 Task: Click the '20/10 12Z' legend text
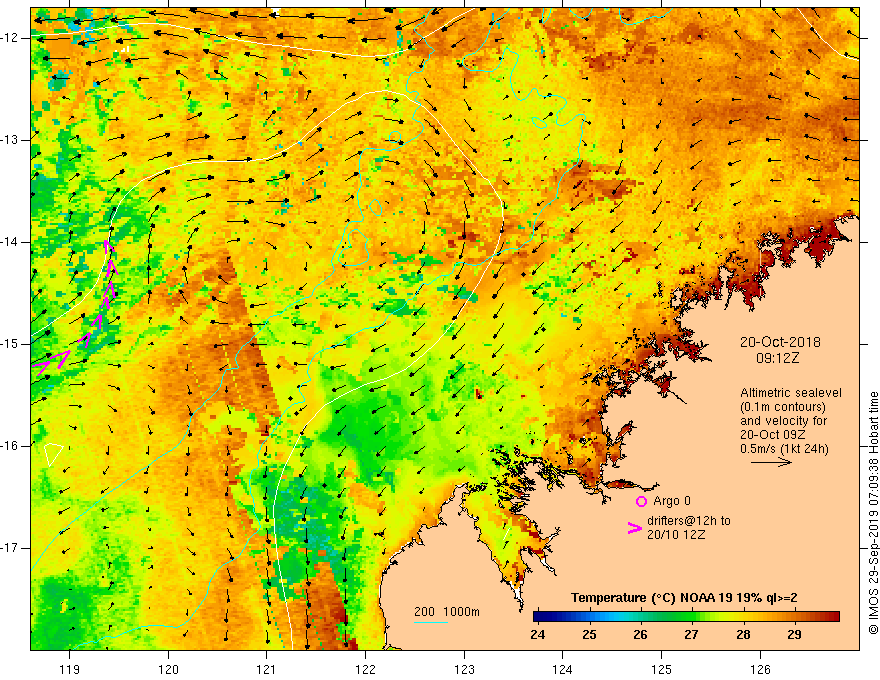point(676,535)
